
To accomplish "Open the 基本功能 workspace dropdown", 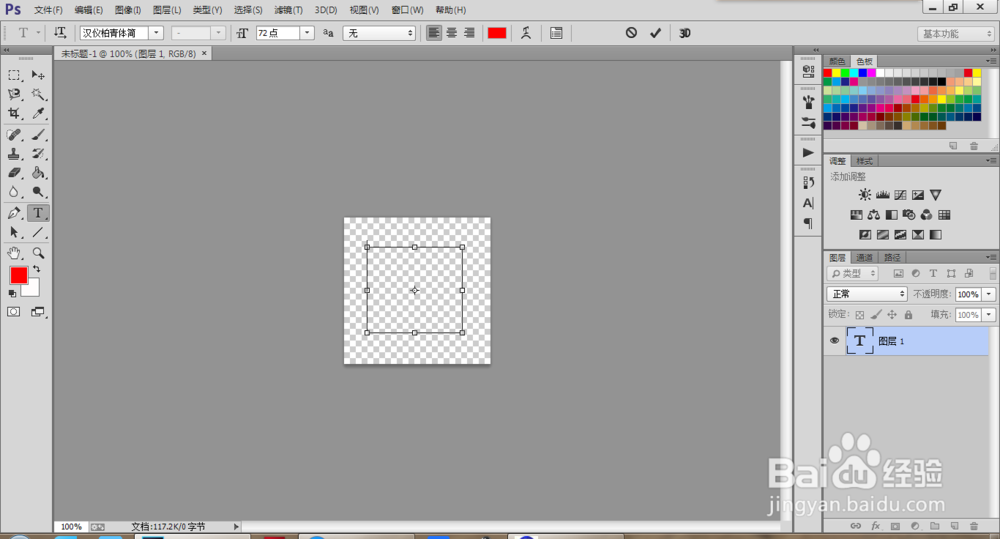I will (956, 34).
